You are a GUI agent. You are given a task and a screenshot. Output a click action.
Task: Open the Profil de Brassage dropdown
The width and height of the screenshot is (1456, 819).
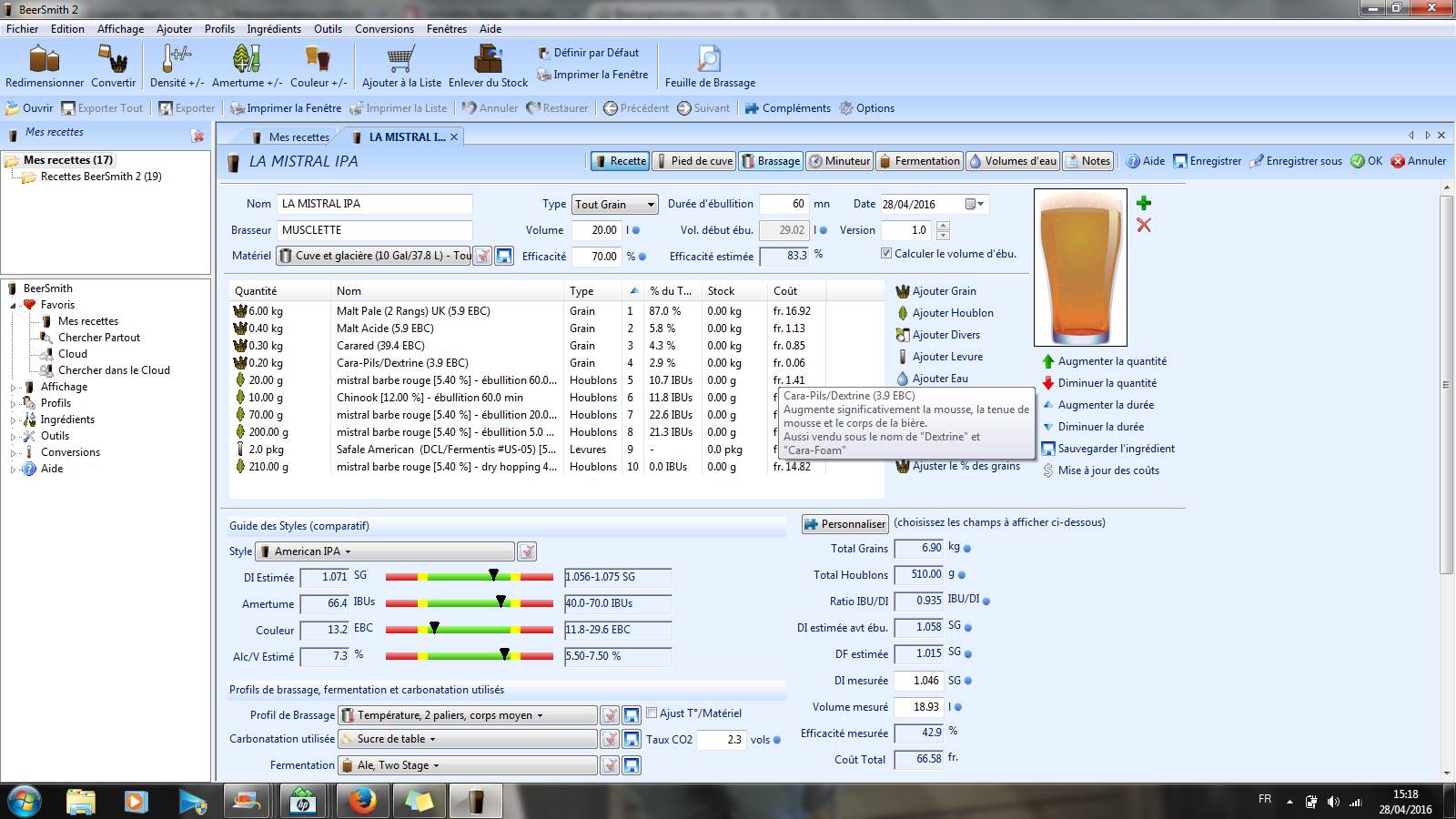pos(468,715)
